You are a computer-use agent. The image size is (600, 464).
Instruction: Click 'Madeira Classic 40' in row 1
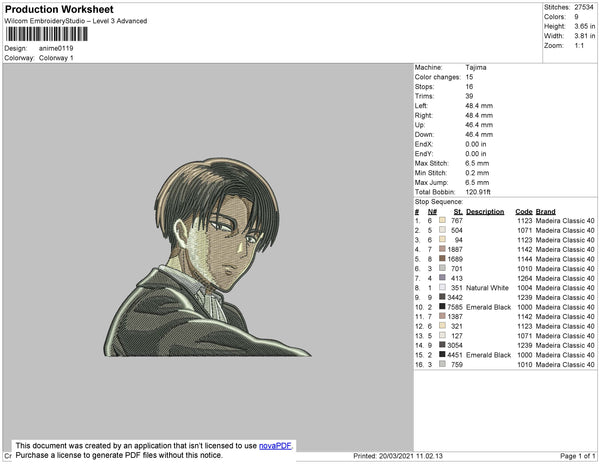(x=565, y=221)
